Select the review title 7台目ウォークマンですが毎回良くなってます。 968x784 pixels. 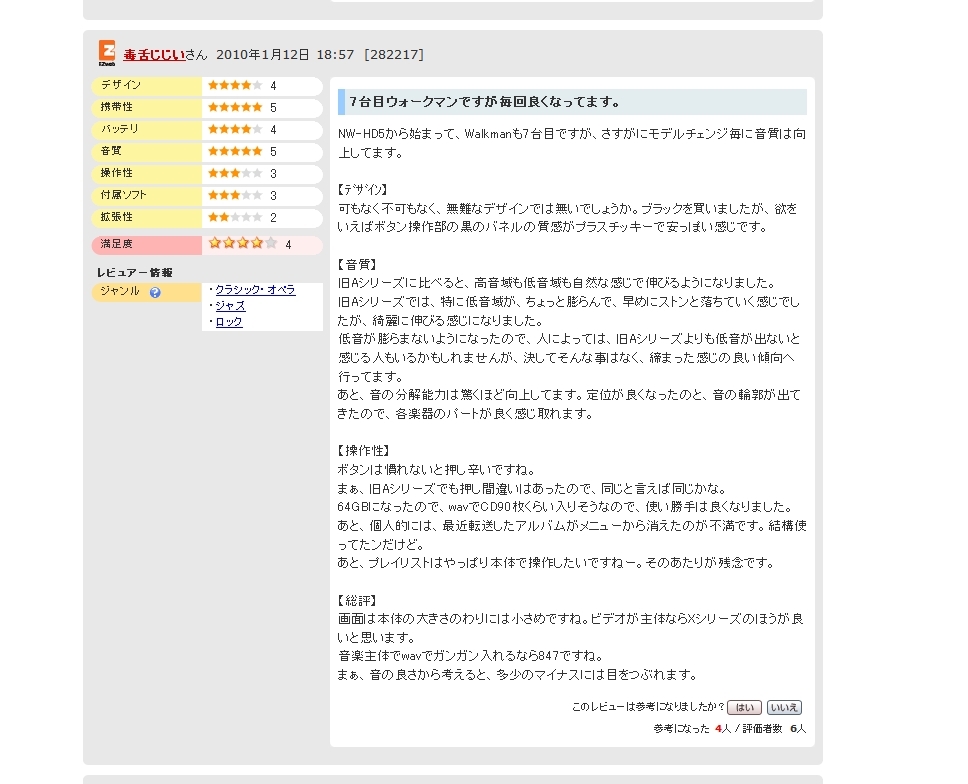coord(485,102)
